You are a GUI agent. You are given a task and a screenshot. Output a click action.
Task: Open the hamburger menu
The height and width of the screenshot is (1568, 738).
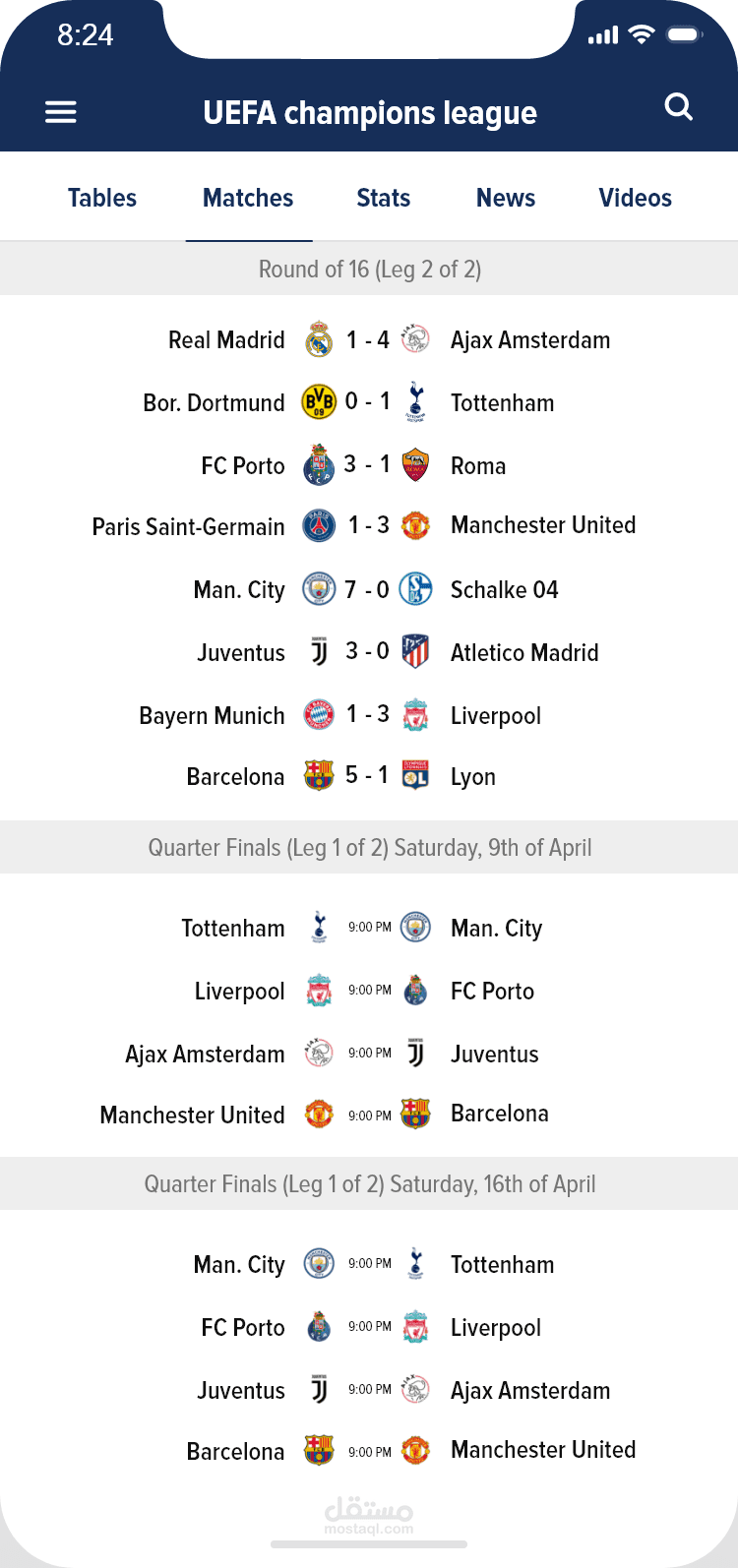[61, 112]
